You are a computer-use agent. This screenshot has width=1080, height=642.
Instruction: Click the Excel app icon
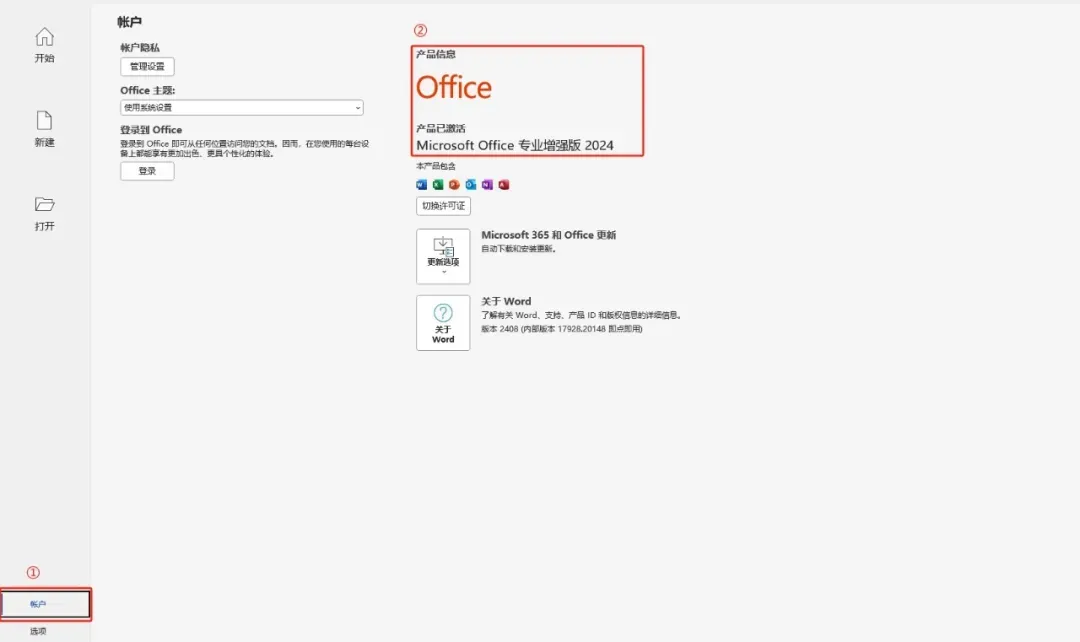[438, 185]
